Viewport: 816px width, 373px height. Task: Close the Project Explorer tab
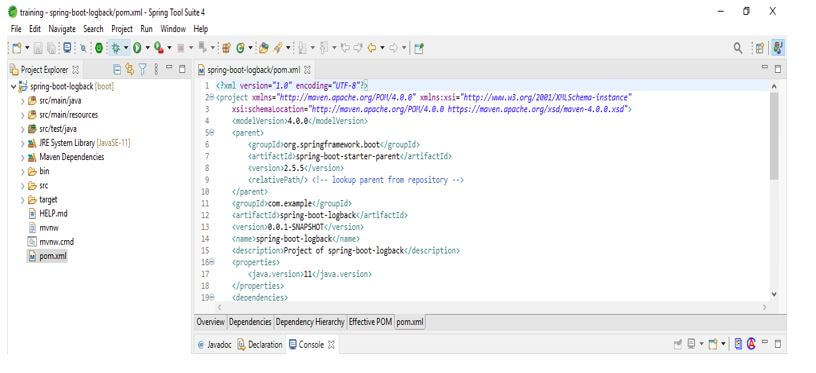pyautogui.click(x=75, y=69)
